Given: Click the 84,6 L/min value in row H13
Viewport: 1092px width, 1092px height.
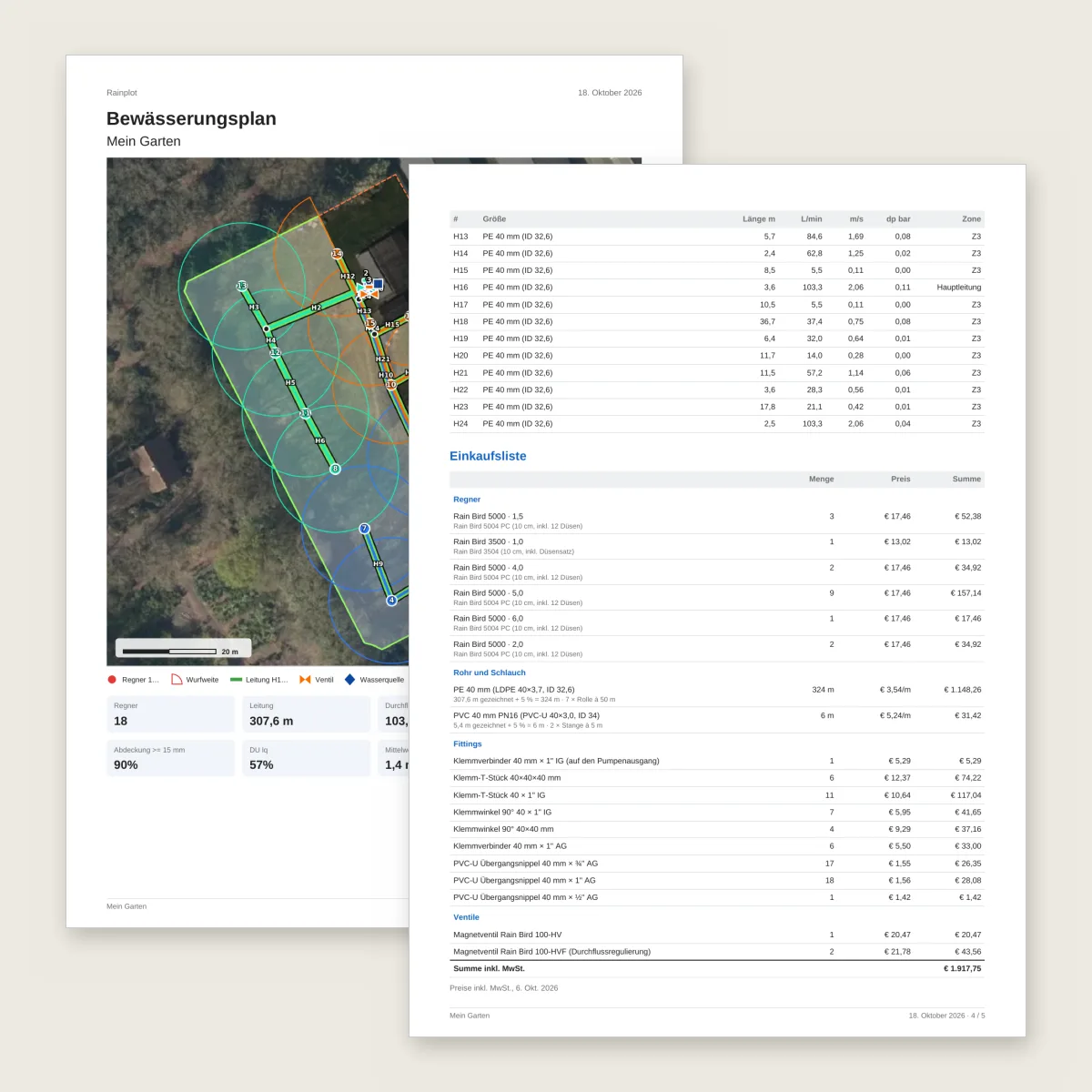Looking at the screenshot, I should point(814,237).
